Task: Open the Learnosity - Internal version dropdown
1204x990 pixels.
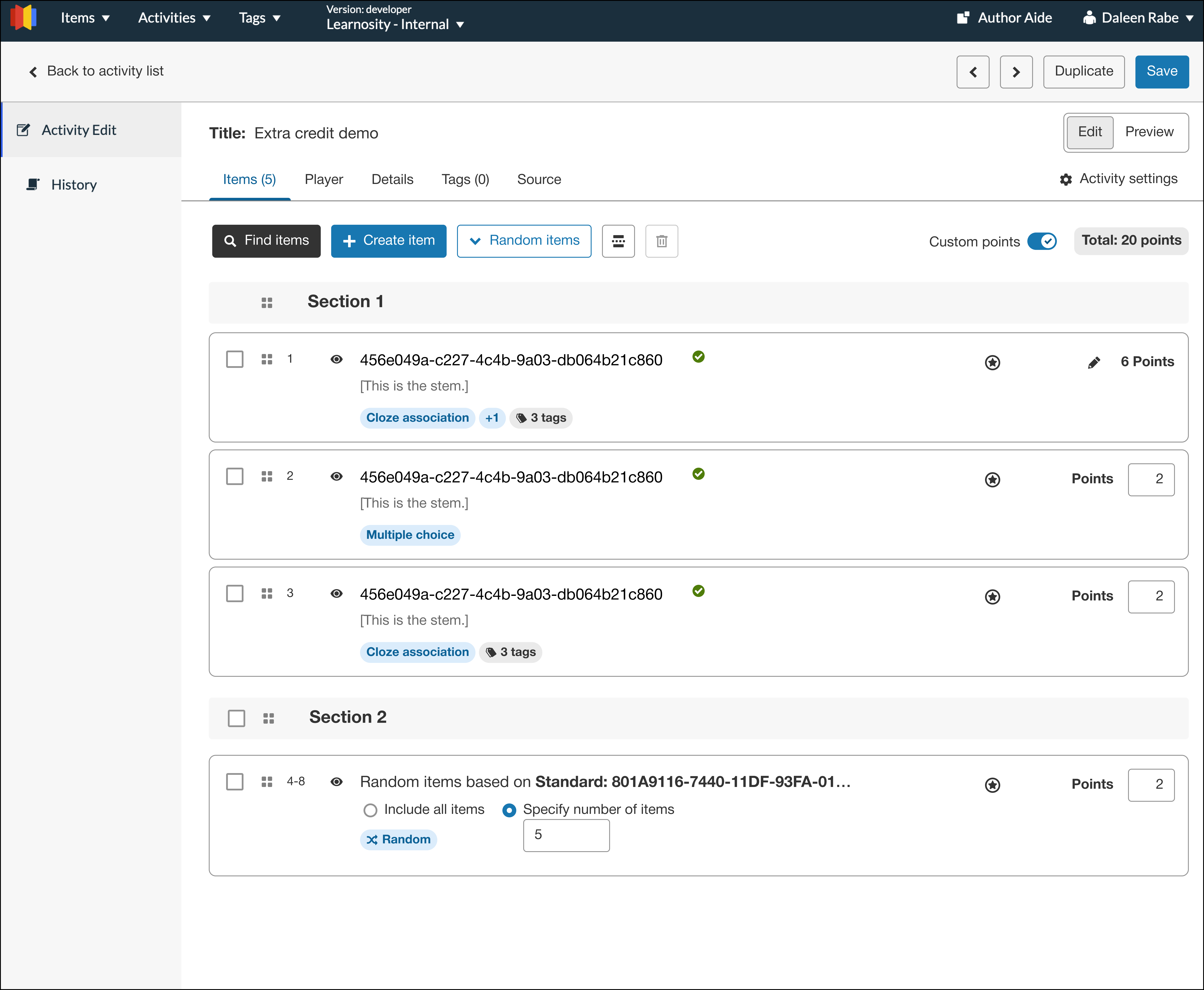Action: click(x=395, y=25)
